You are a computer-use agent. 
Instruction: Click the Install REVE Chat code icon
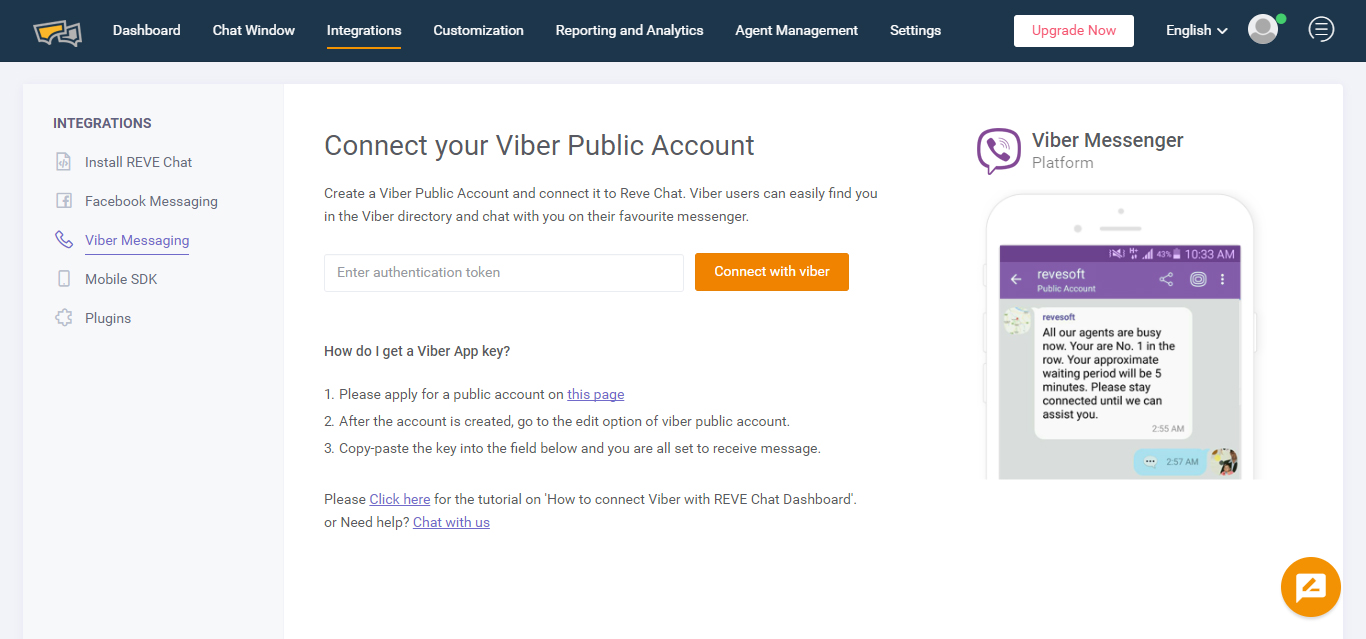click(64, 162)
